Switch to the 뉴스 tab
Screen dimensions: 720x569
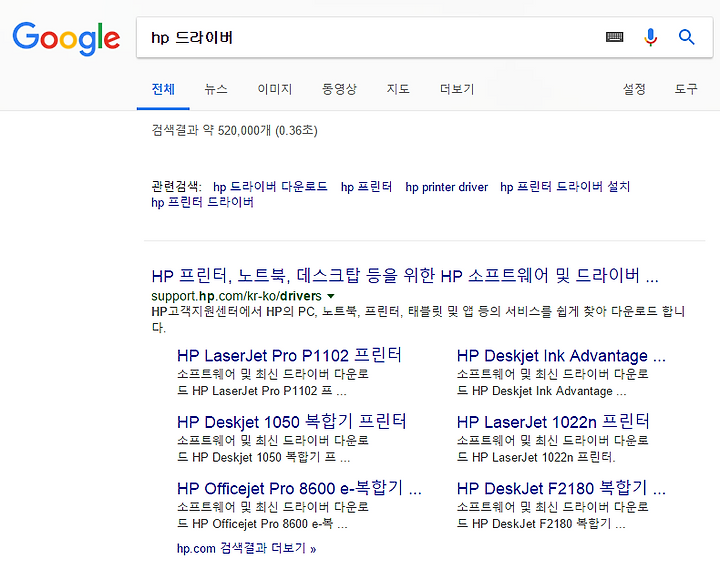(216, 89)
